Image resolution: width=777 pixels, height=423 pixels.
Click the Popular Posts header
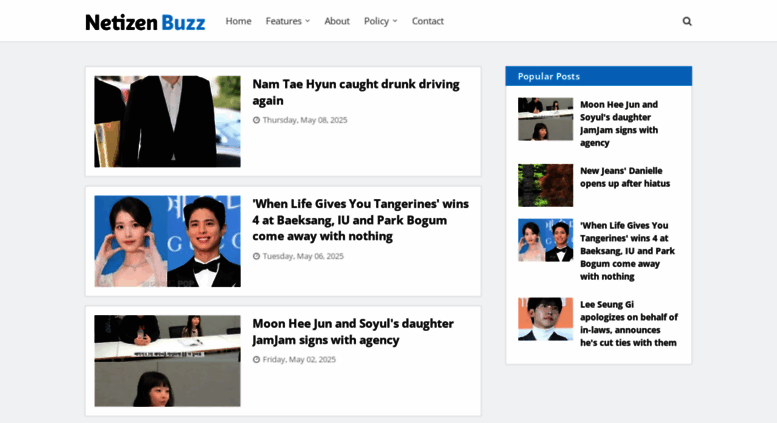point(599,76)
